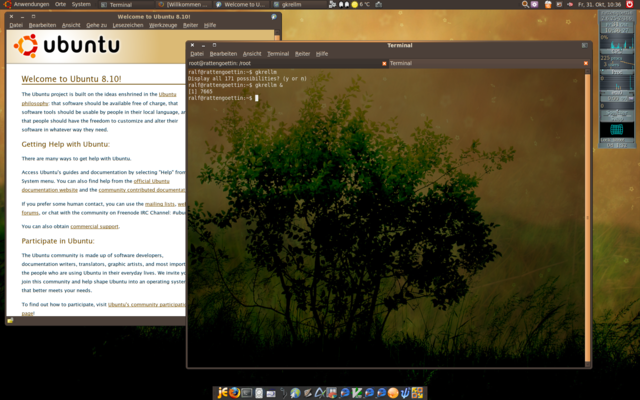The width and height of the screenshot is (640, 400).
Task: Click the date and clock in the top panel
Action: tap(600, 4)
